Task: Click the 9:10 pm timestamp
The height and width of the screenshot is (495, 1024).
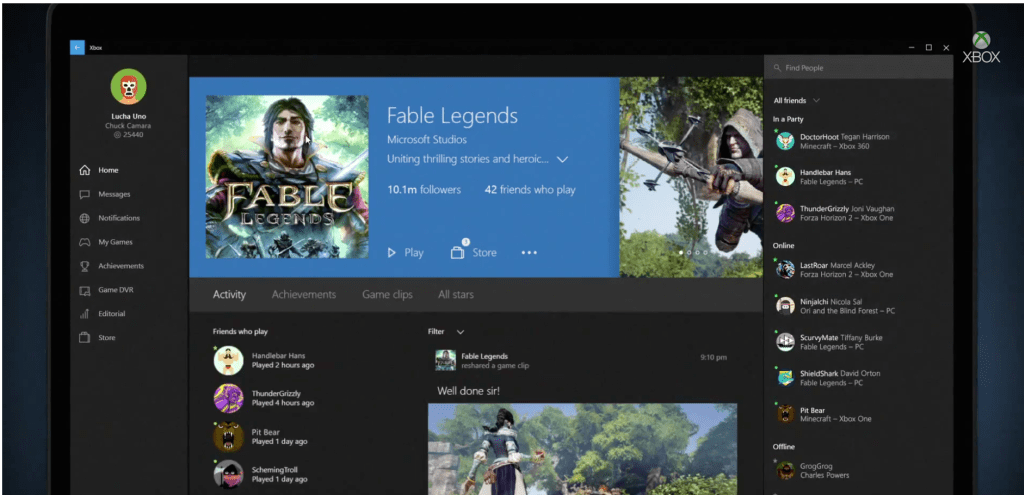Action: [x=713, y=357]
